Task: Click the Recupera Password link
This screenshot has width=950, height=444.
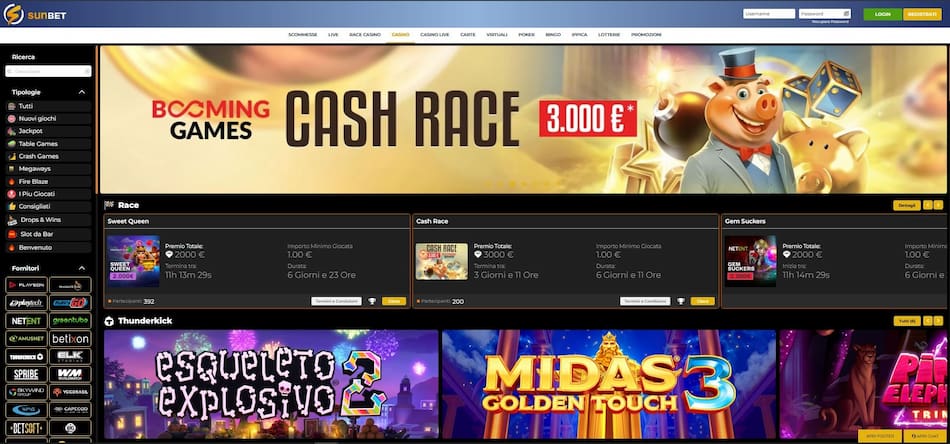Action: point(830,22)
